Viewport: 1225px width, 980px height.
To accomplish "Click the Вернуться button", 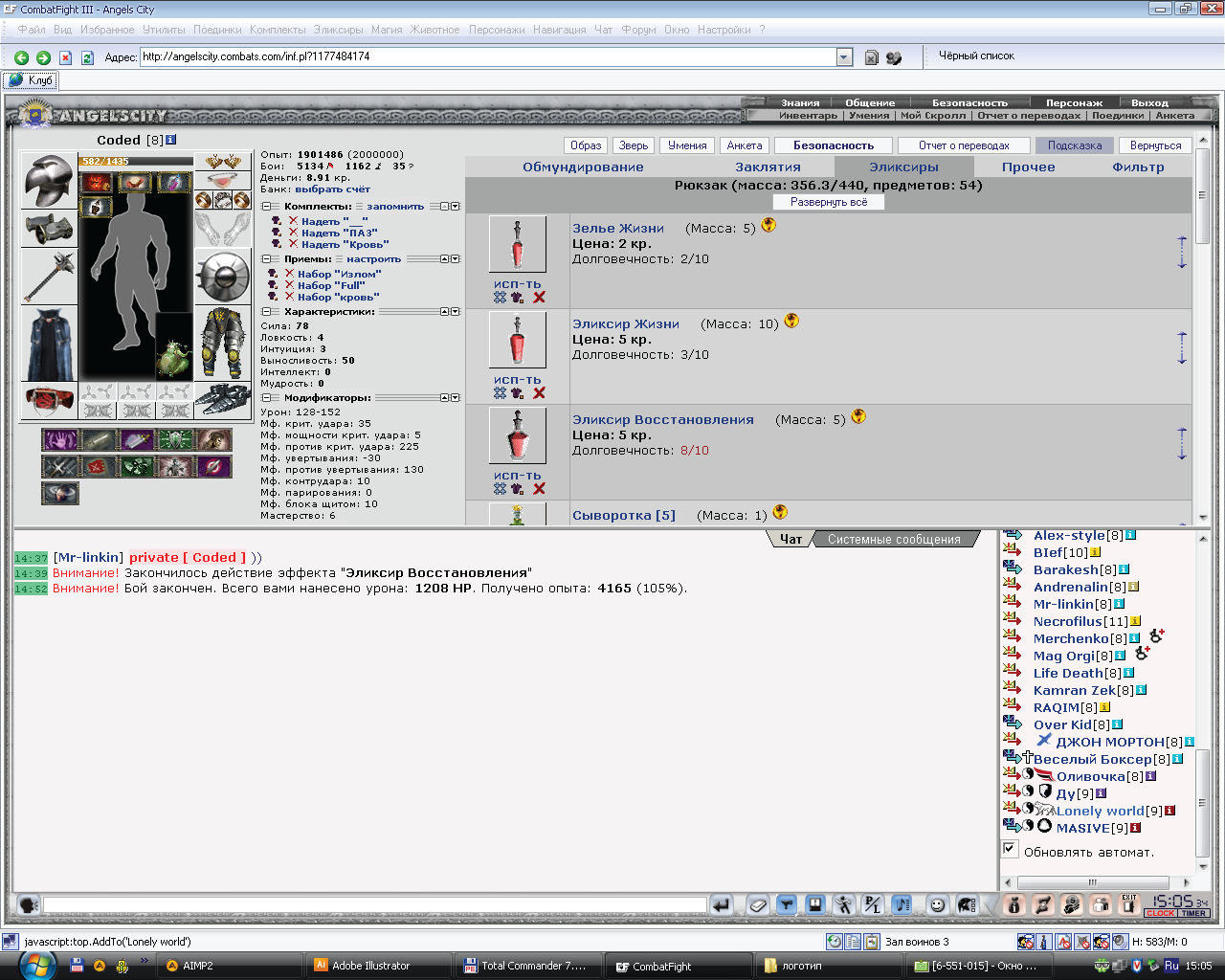I will click(x=1155, y=145).
